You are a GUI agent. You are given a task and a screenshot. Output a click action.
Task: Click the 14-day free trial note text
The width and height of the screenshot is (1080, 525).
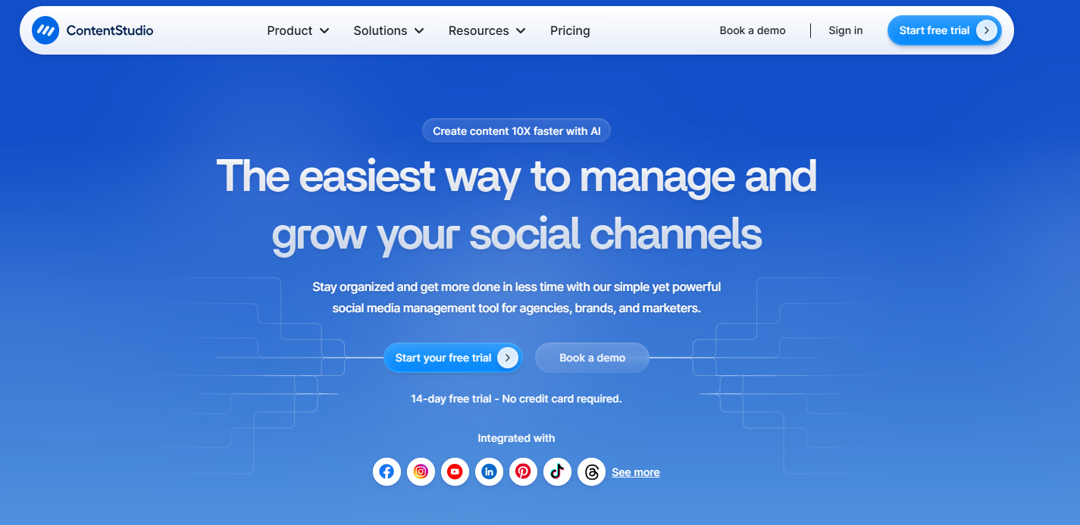517,398
